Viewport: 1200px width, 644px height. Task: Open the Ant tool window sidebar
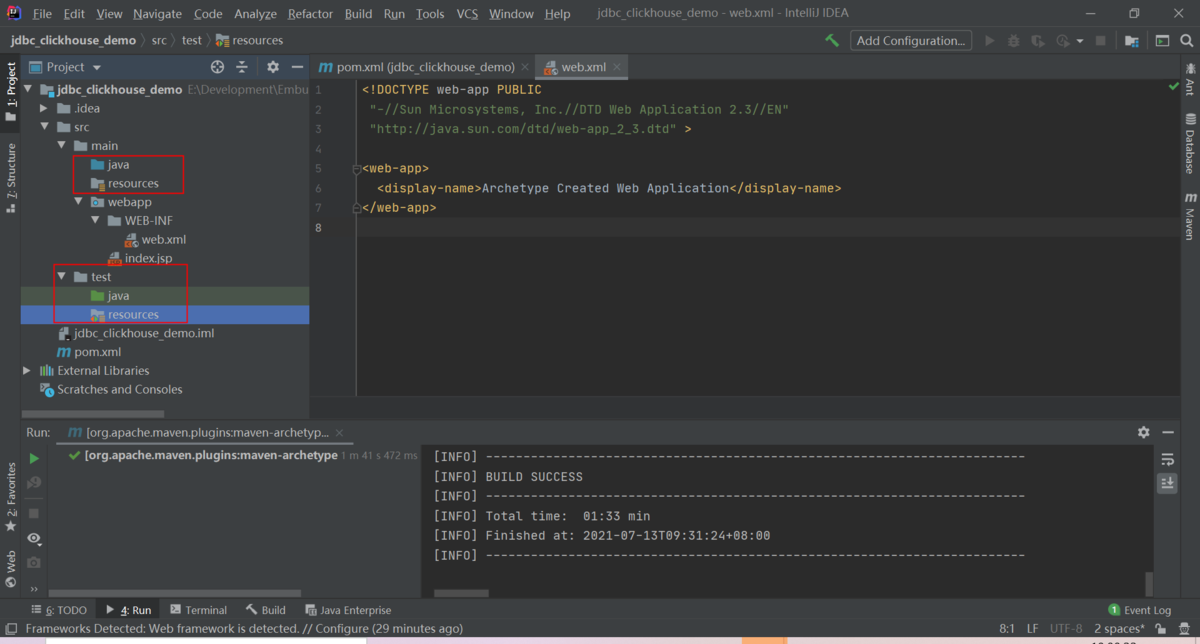(x=1190, y=79)
